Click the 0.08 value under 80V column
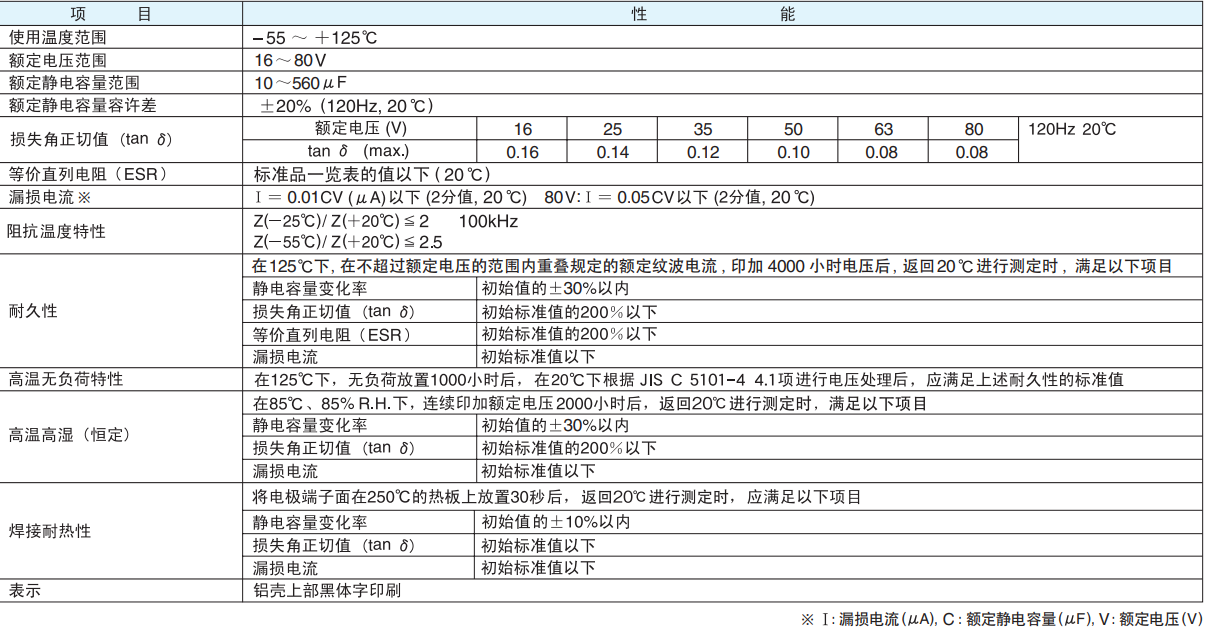 (x=973, y=152)
